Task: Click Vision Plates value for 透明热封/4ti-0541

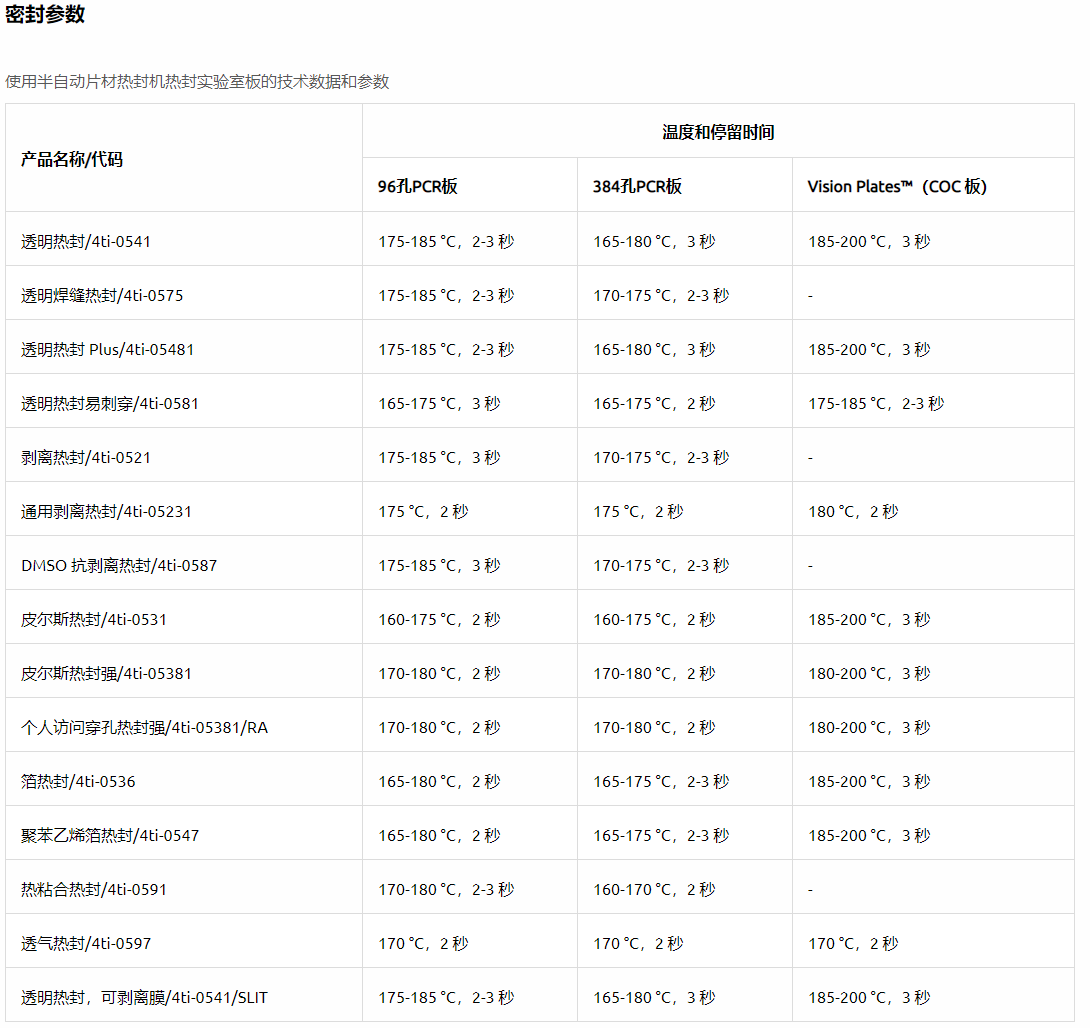Action: coord(869,241)
